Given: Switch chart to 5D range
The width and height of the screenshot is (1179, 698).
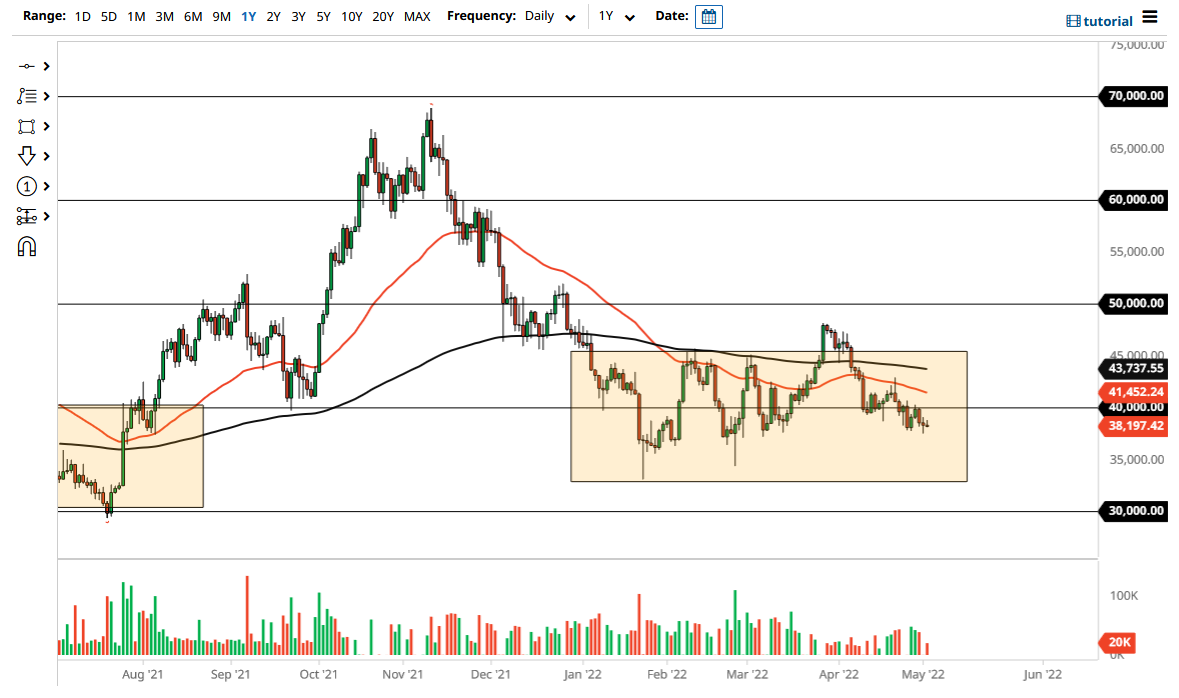Looking at the screenshot, I should tap(108, 16).
